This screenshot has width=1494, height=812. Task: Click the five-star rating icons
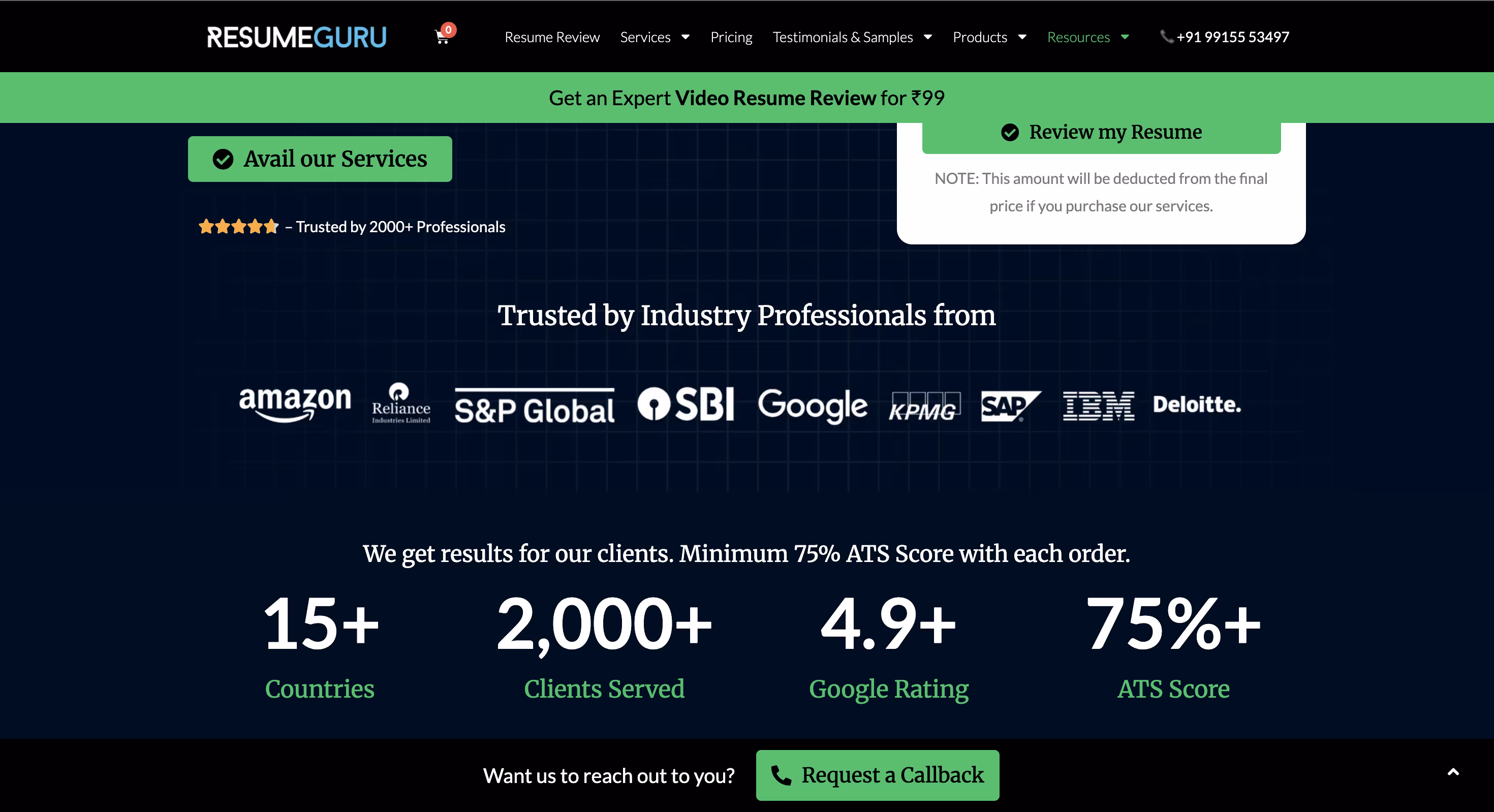(238, 226)
